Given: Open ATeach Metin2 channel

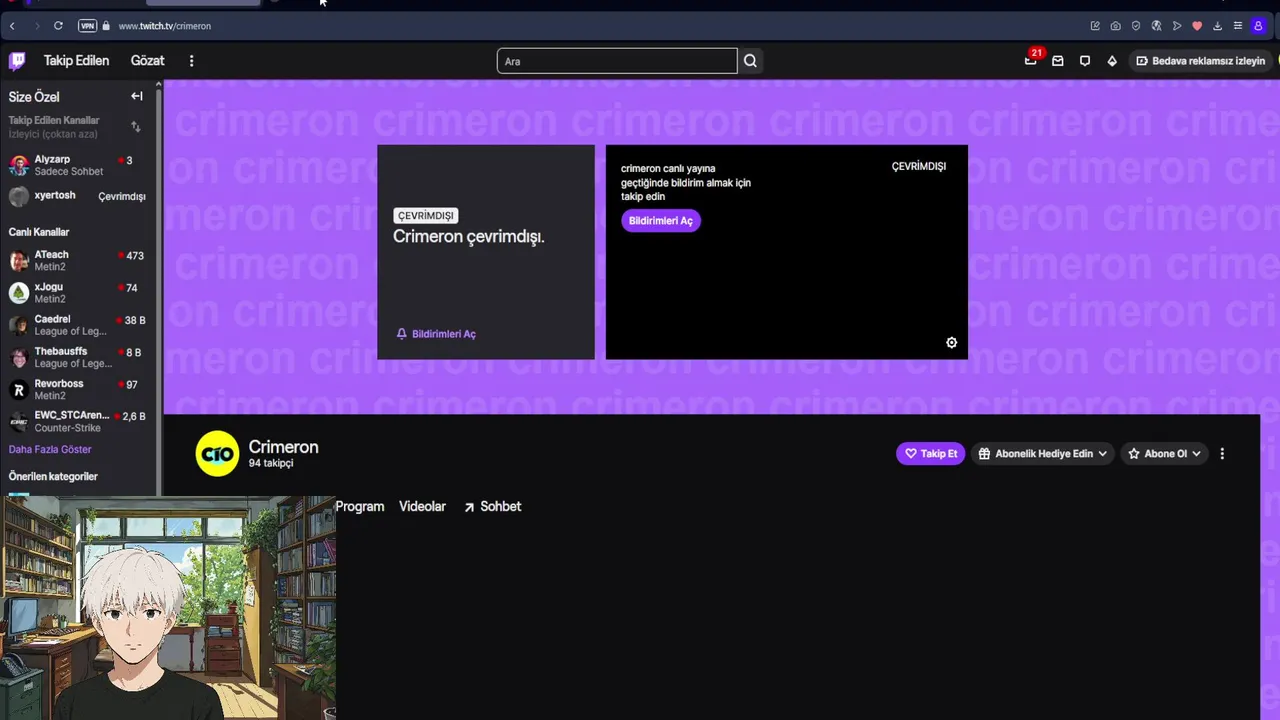Looking at the screenshot, I should 78,261.
